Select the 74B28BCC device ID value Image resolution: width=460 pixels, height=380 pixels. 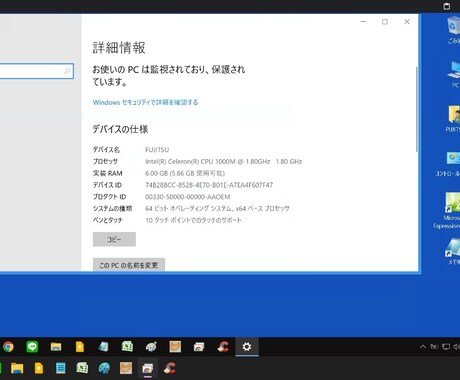(x=209, y=185)
